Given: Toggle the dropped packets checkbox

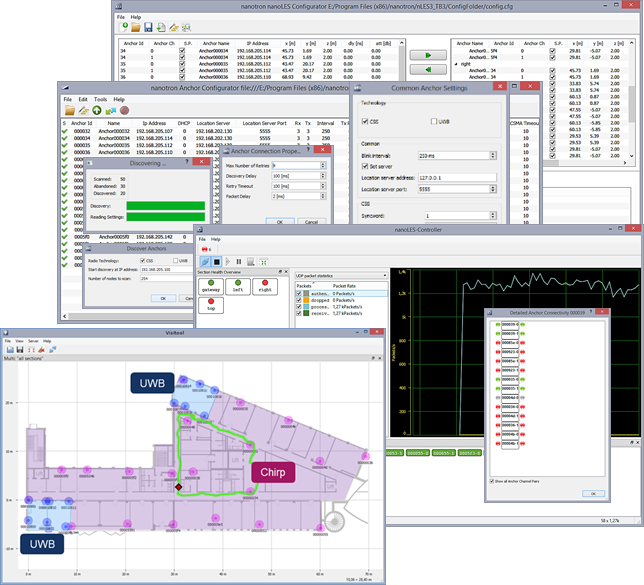Looking at the screenshot, I should click(x=299, y=300).
